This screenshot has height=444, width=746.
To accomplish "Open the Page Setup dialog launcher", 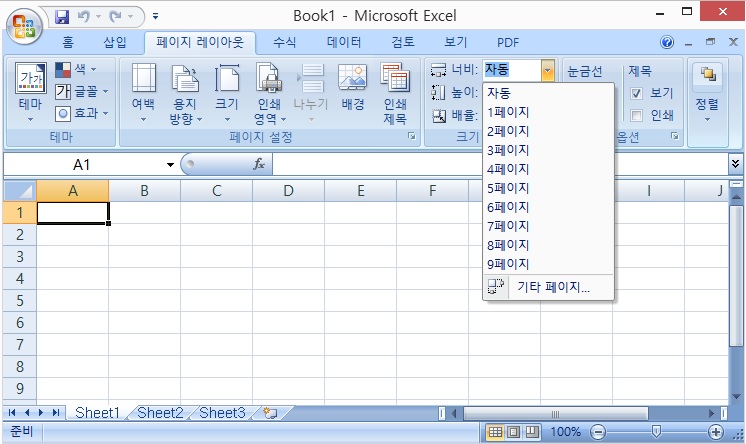I will click(x=412, y=137).
